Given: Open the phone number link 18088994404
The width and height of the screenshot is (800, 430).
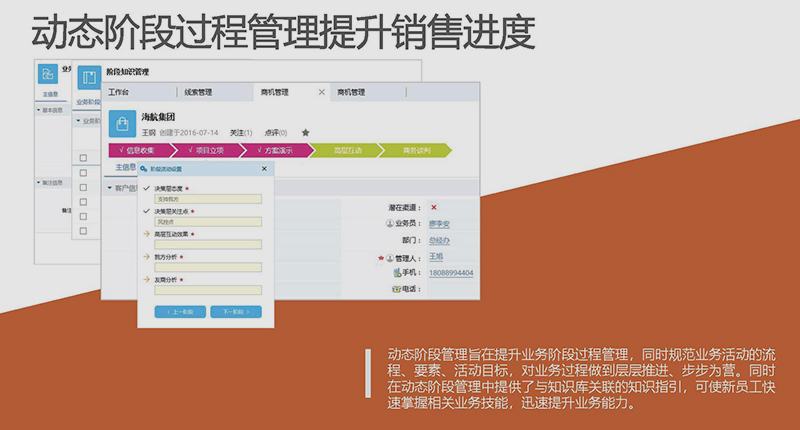Looking at the screenshot, I should point(451,273).
